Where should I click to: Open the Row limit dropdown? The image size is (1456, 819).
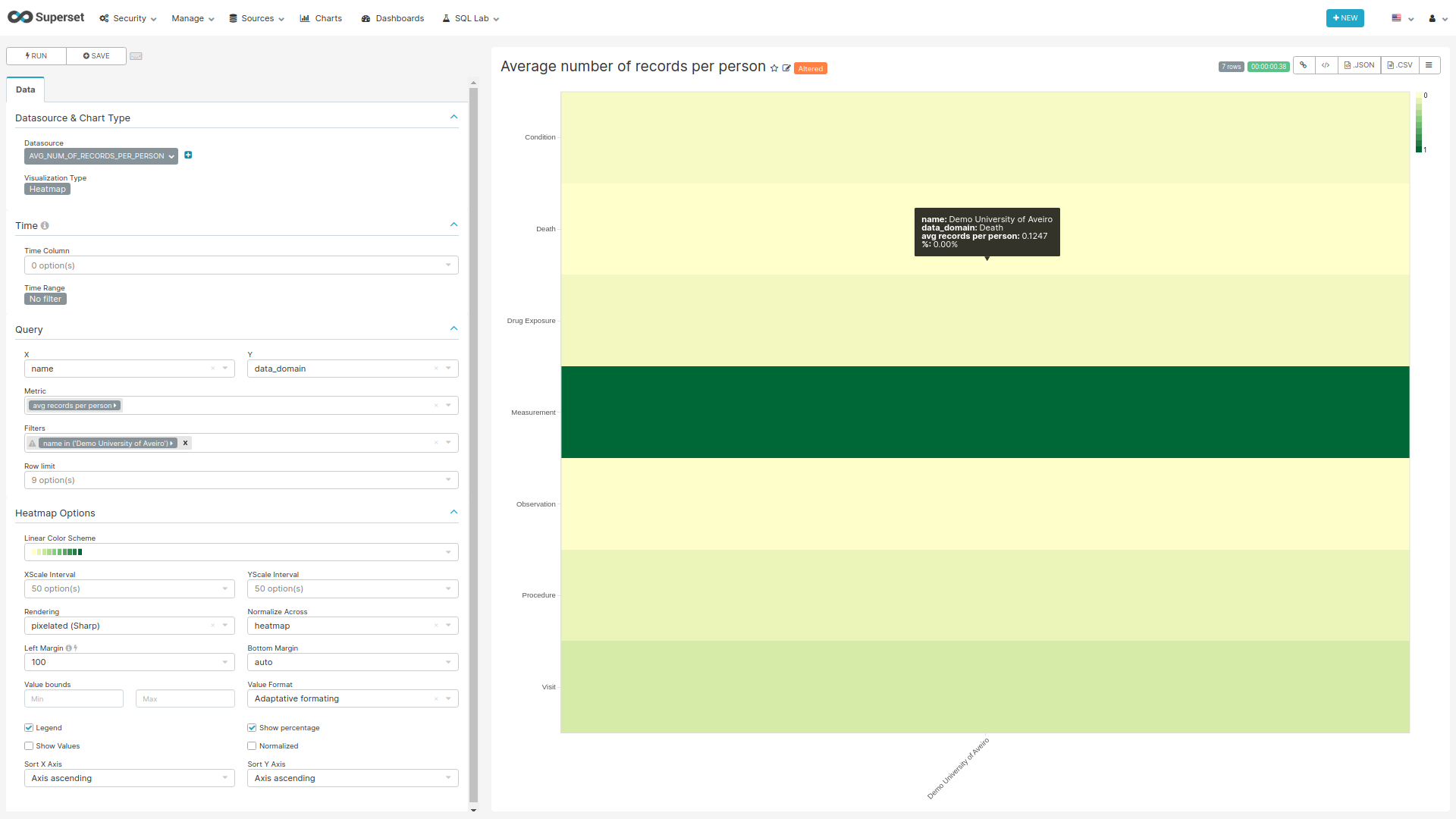[241, 480]
